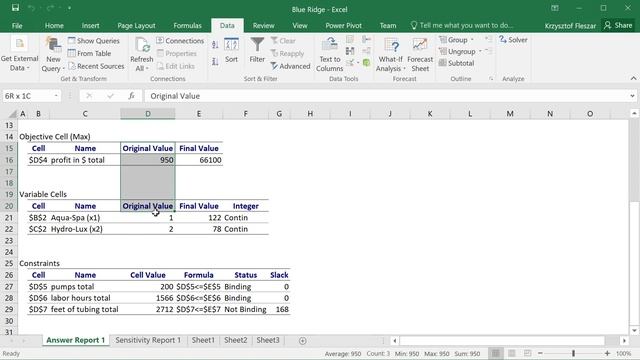Viewport: 640px width, 360px height.
Task: Open Get External Data dropdown
Action: [19, 54]
